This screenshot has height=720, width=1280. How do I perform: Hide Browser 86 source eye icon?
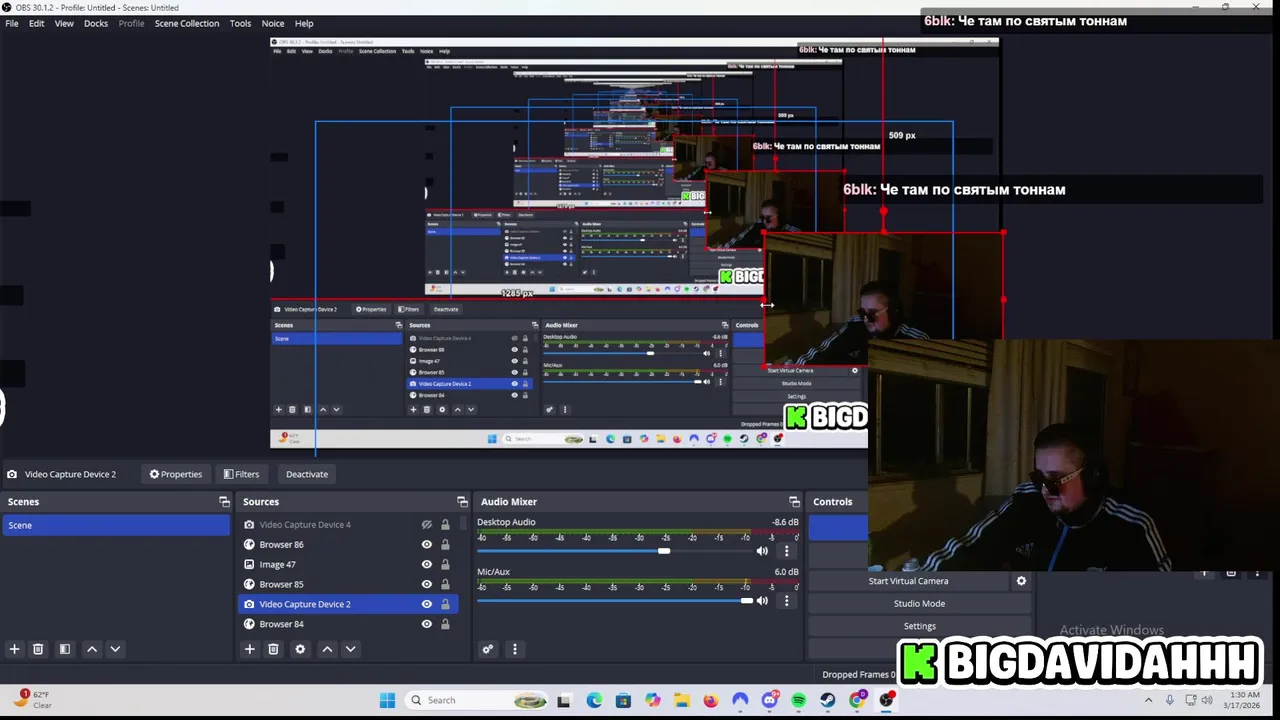[427, 545]
